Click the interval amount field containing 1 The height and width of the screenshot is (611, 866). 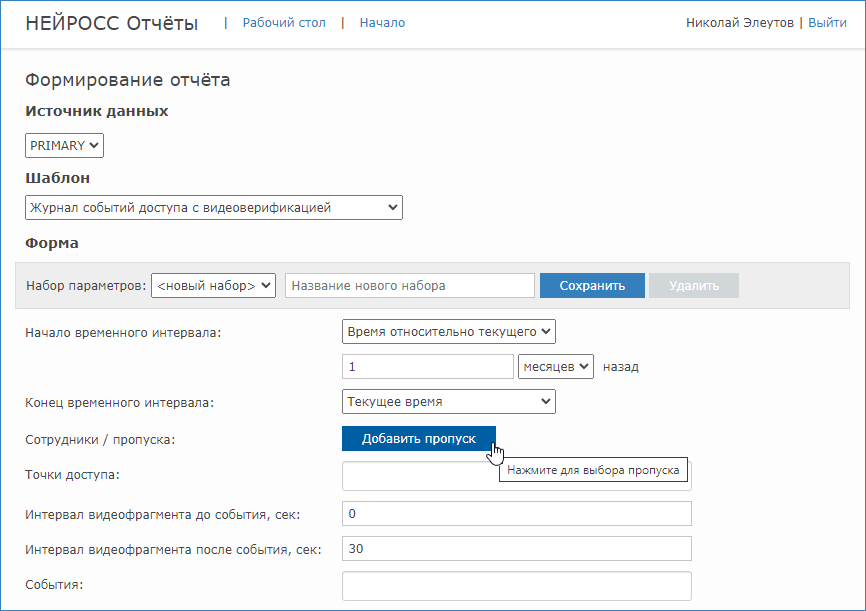tap(428, 367)
